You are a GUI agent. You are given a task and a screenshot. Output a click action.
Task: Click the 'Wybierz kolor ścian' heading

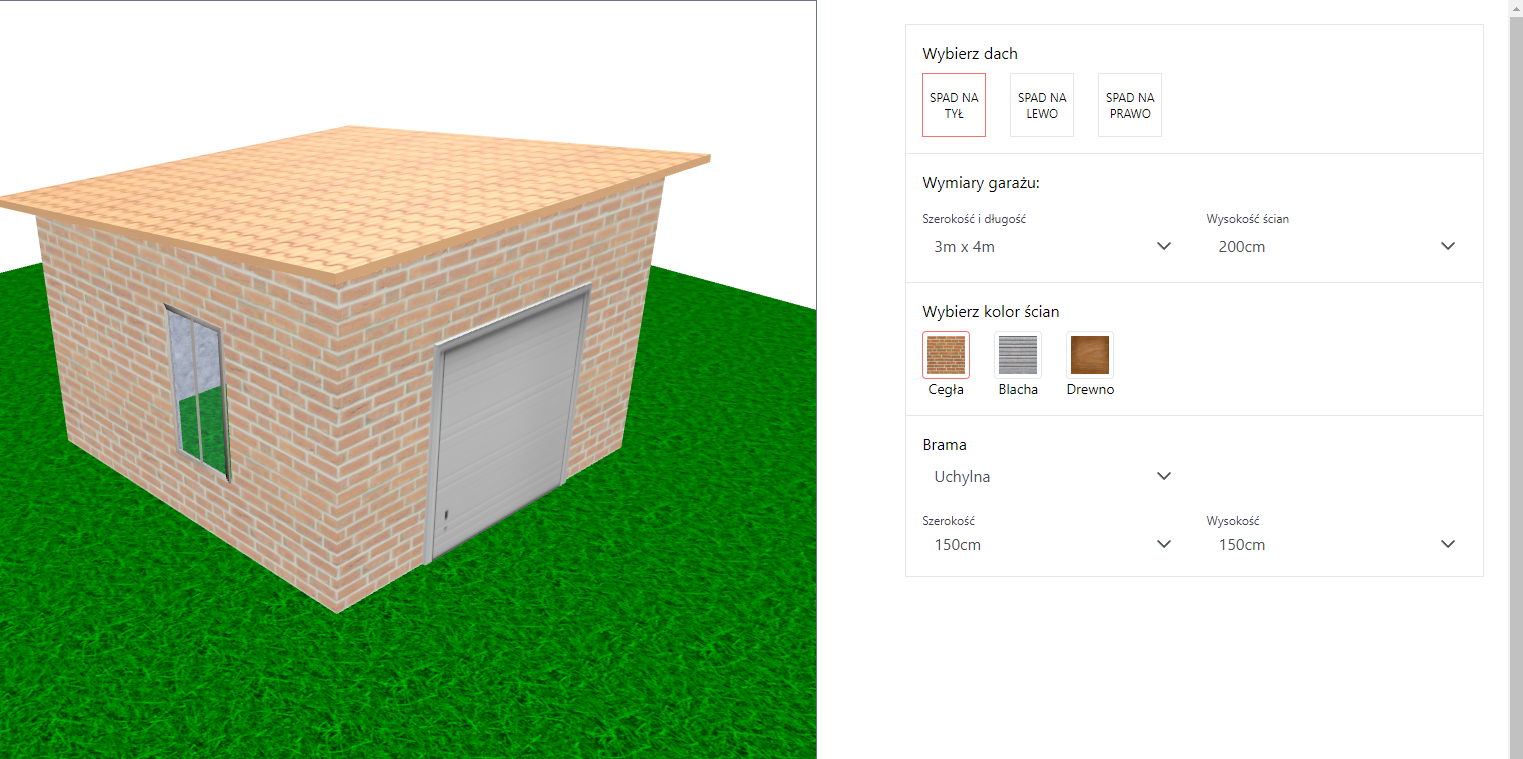991,312
